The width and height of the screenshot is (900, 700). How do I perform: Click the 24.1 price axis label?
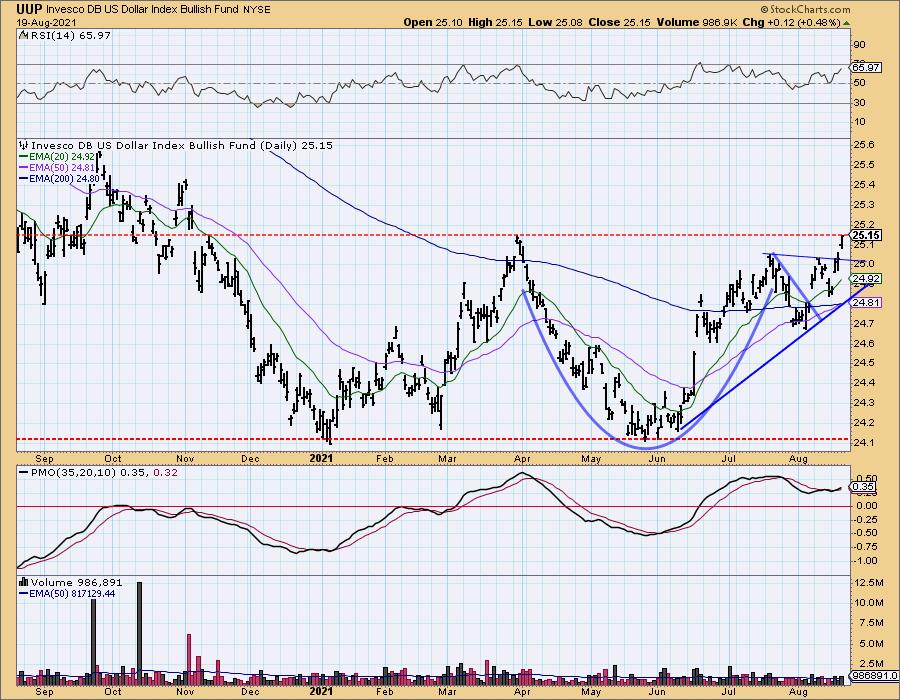pos(864,442)
